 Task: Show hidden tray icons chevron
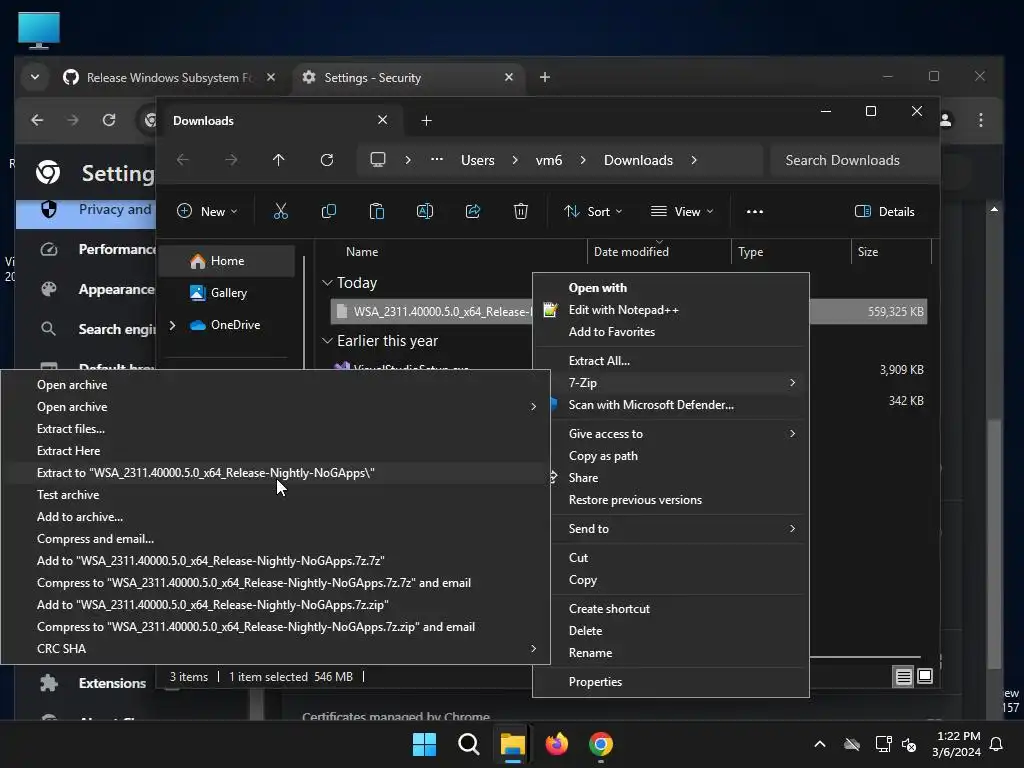(x=820, y=744)
